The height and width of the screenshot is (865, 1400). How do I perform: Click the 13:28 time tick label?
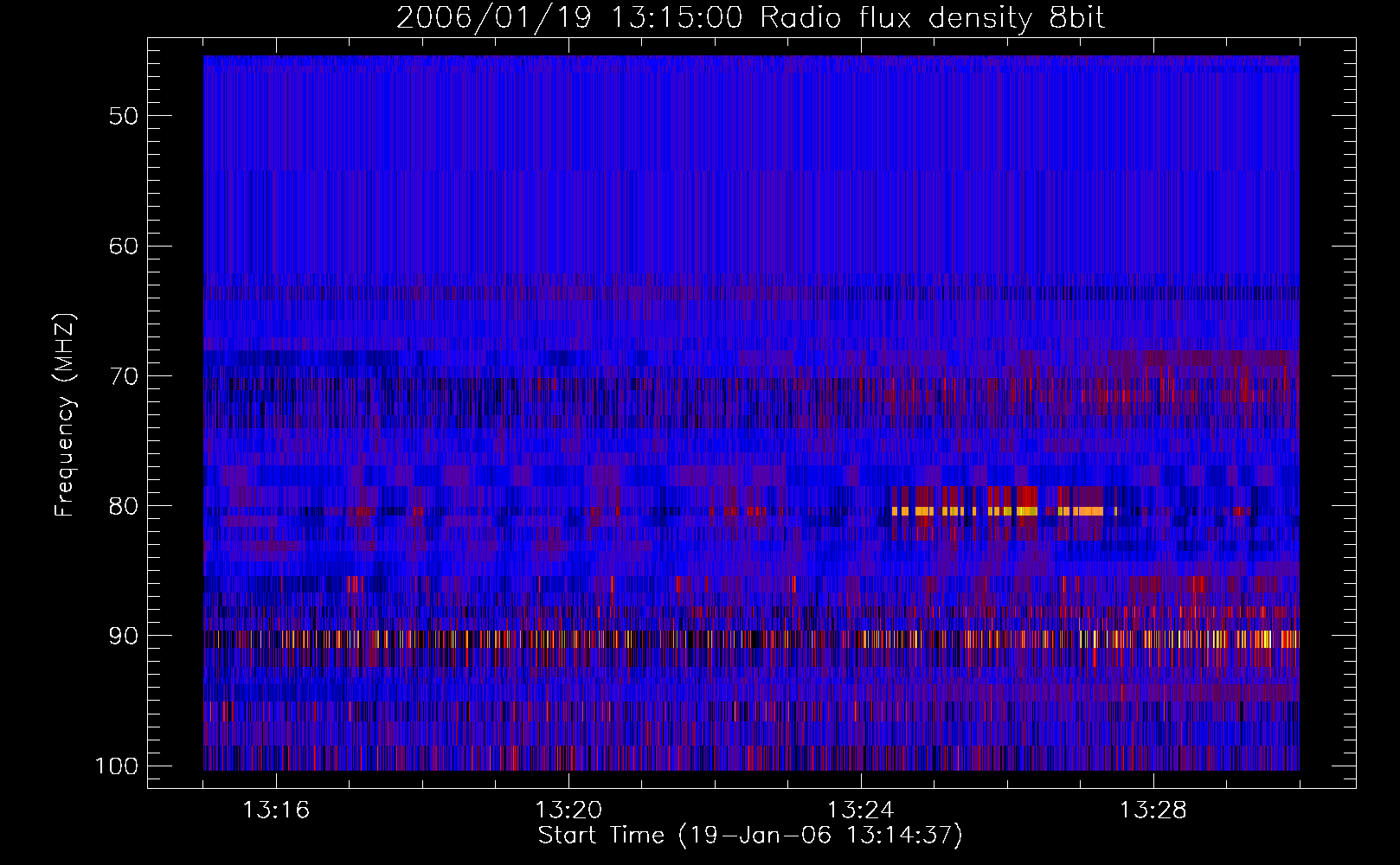[x=1153, y=811]
